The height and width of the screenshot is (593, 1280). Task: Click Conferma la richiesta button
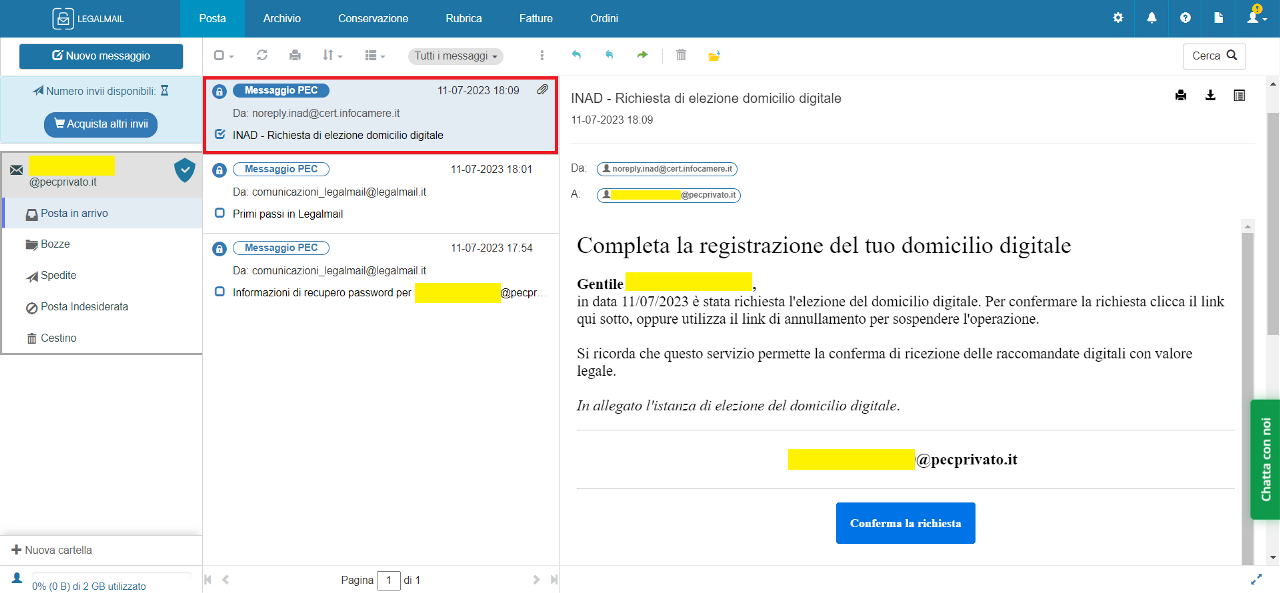[x=905, y=523]
